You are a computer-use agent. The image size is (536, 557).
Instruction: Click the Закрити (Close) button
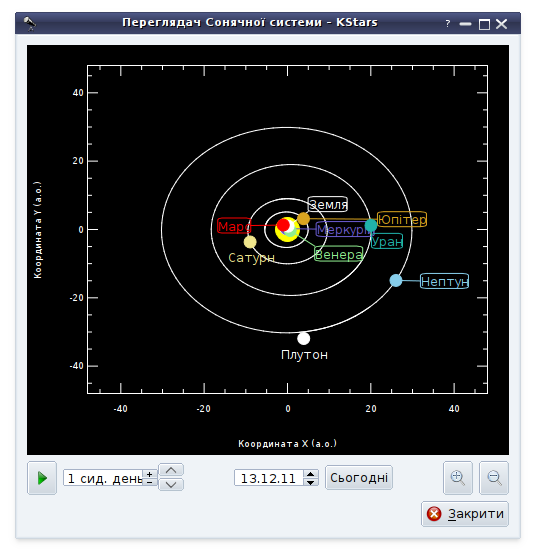click(x=465, y=514)
